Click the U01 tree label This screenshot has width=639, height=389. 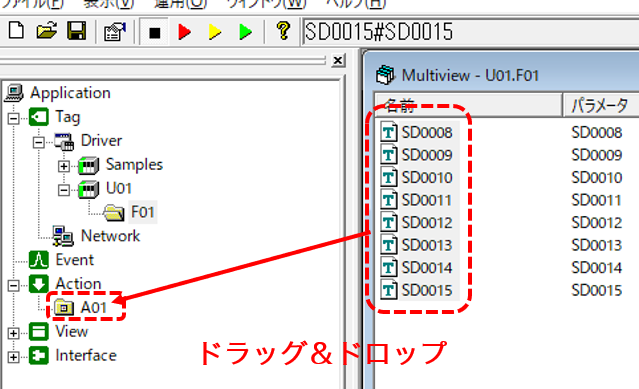point(119,189)
